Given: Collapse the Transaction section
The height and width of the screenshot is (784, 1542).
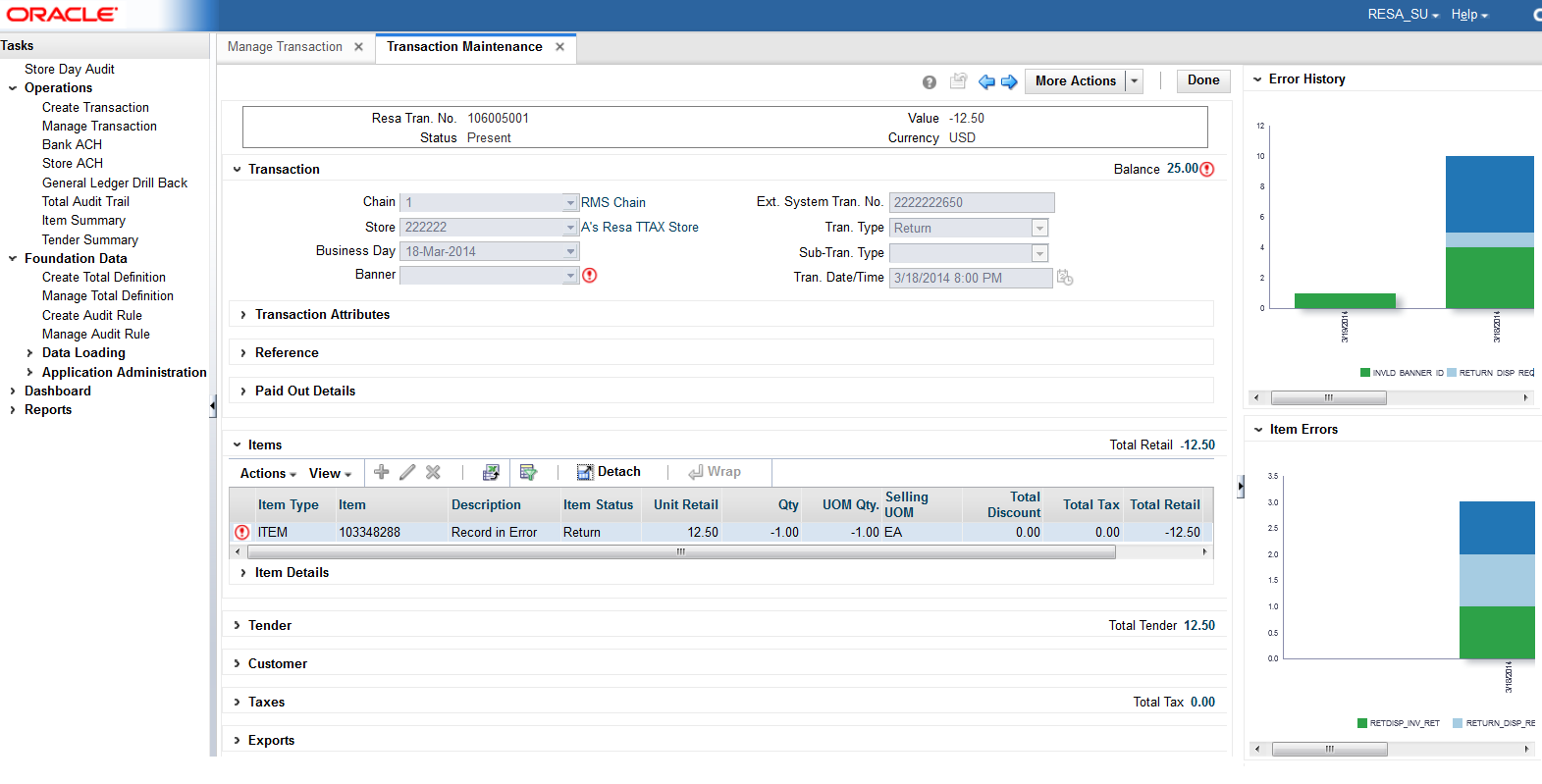Looking at the screenshot, I should tap(237, 170).
